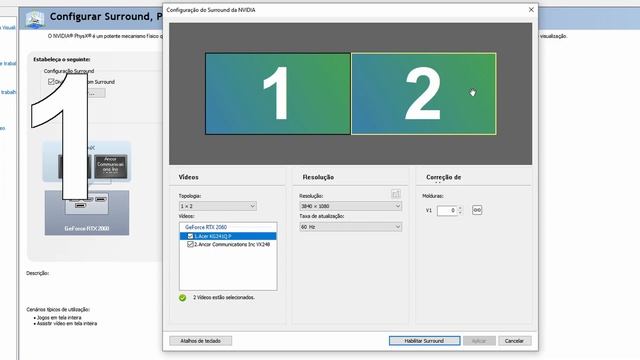
Task: Uncheck the 1.Acer KG241Q P display
Action: (190, 236)
